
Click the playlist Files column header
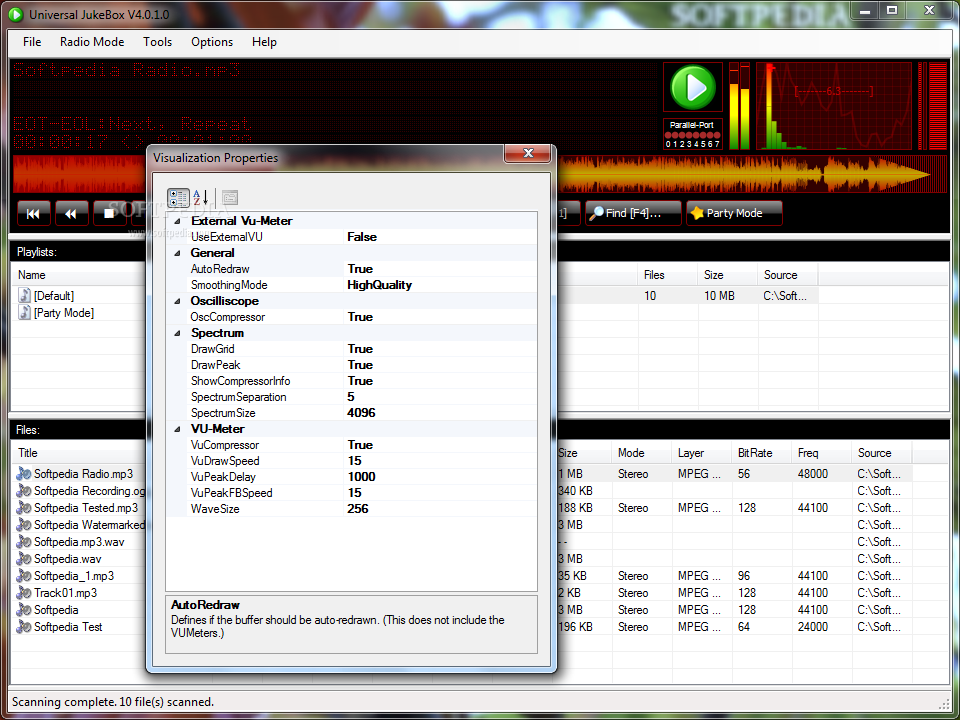[667, 276]
